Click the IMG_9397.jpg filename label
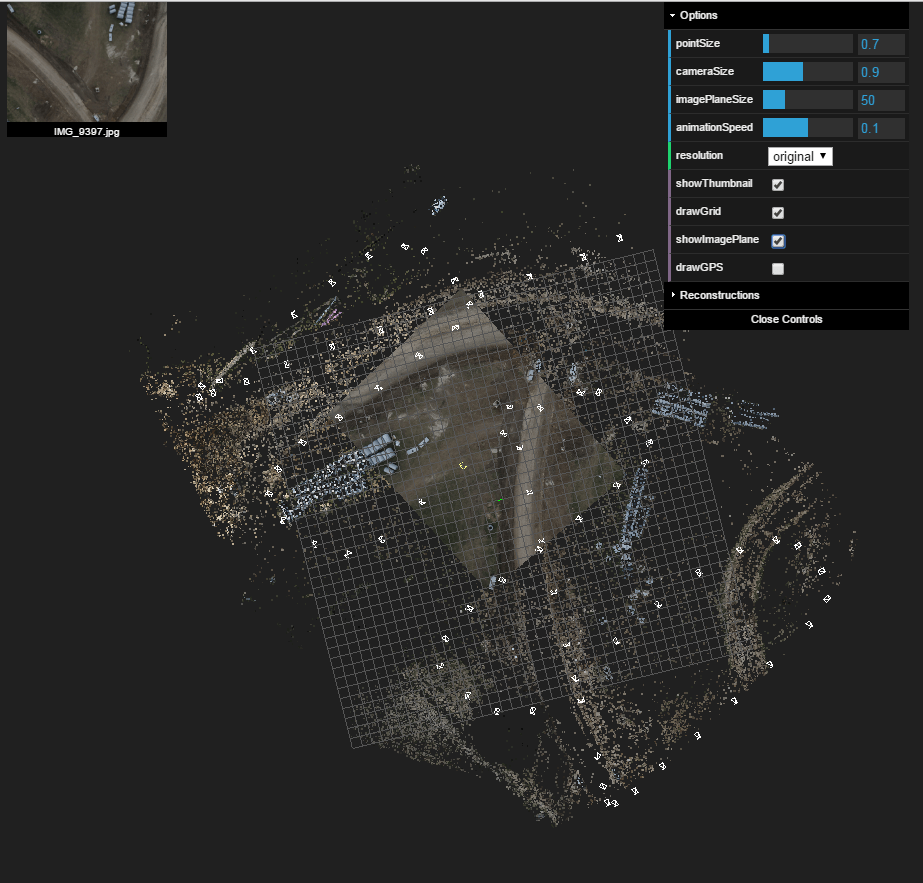 [x=86, y=130]
